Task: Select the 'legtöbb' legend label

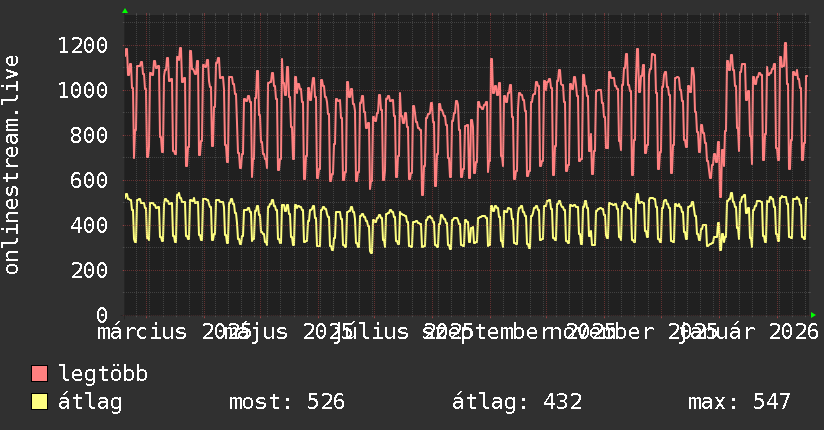Action: pos(103,373)
